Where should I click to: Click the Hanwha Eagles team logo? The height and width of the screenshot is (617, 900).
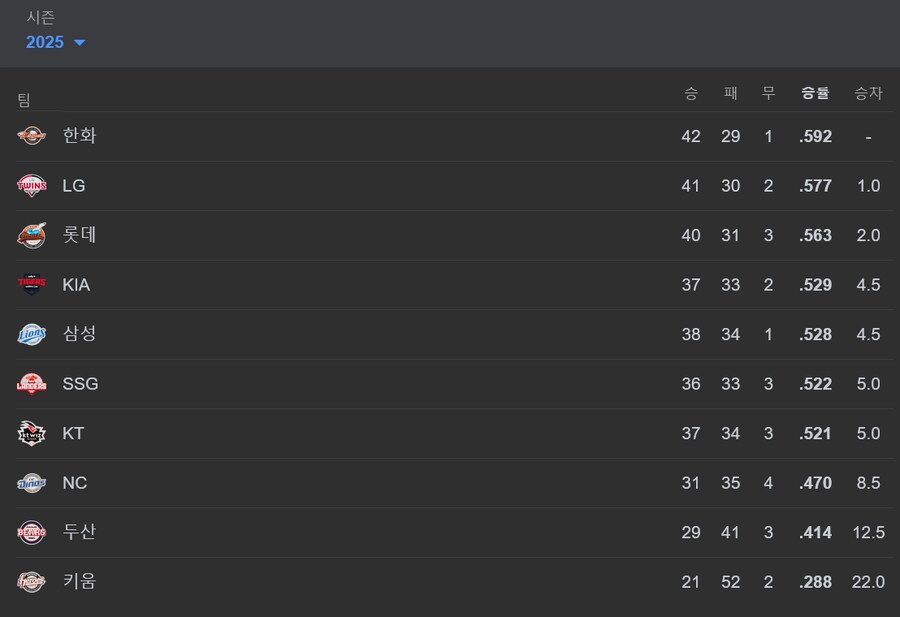click(x=32, y=136)
